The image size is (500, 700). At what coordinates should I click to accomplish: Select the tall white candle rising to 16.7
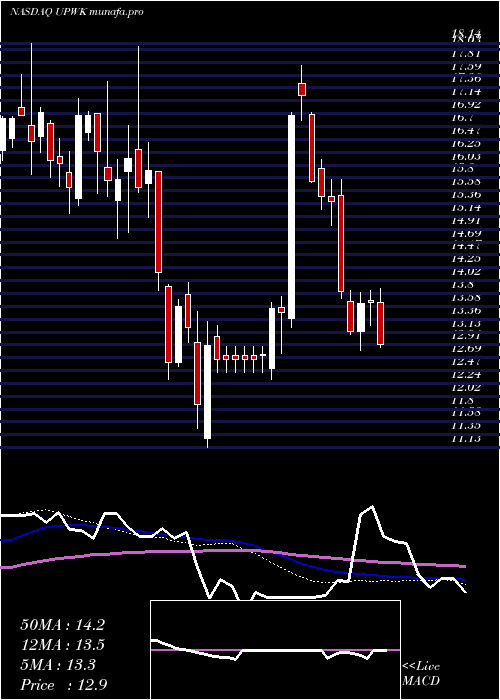(x=292, y=217)
